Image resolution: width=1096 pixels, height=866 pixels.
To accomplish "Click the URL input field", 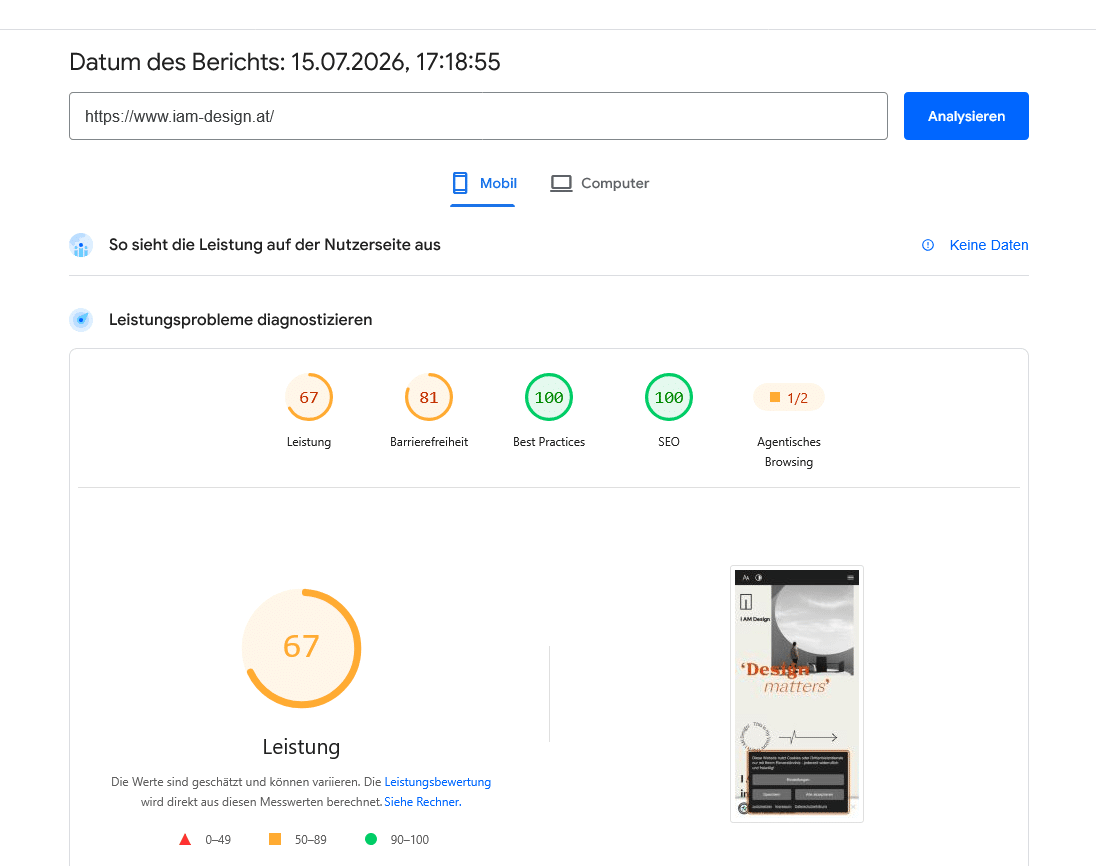I will click(x=478, y=116).
